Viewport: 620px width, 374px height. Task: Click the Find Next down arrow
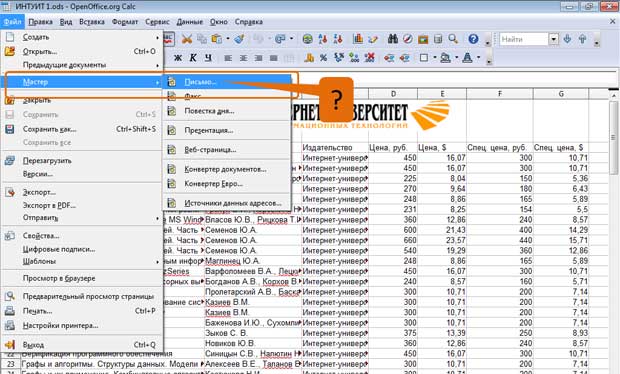[x=567, y=39]
